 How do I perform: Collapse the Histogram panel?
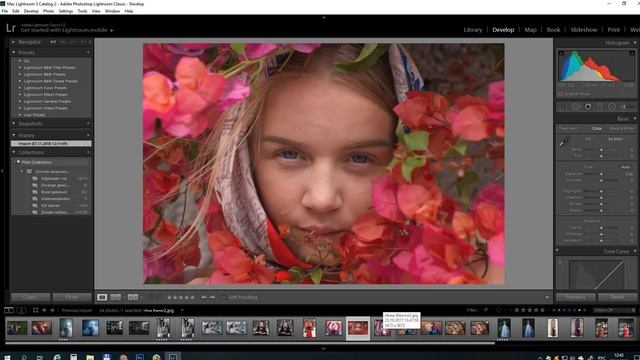click(635, 42)
